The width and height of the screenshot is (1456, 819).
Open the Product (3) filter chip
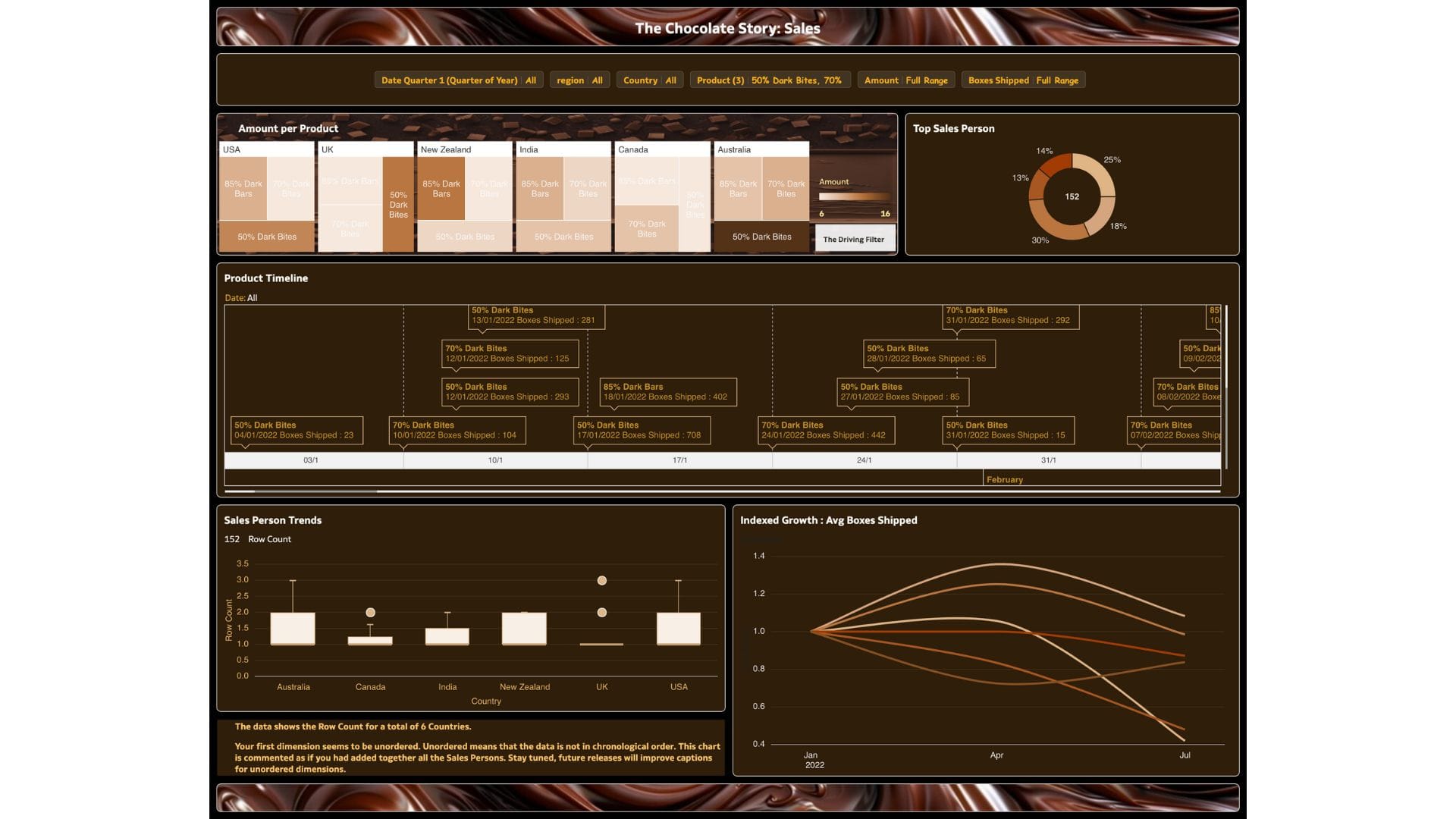click(x=769, y=80)
